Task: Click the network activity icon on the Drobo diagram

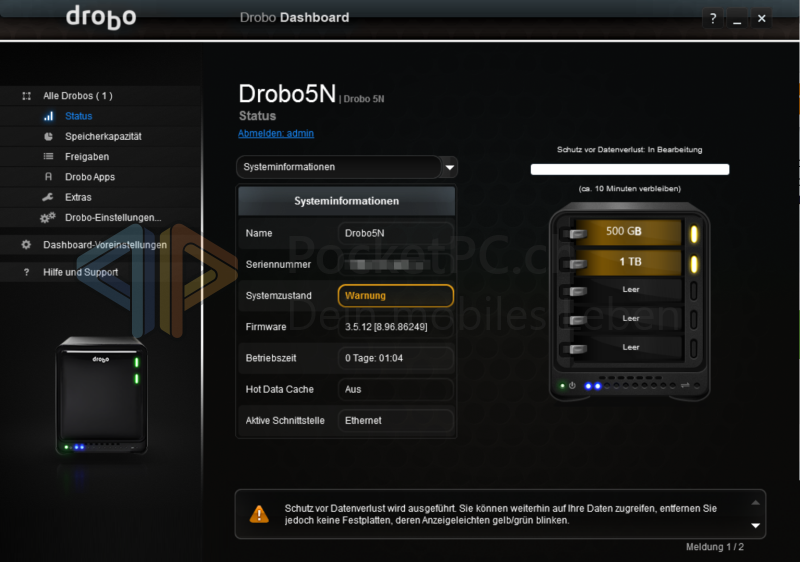Action: [685, 386]
